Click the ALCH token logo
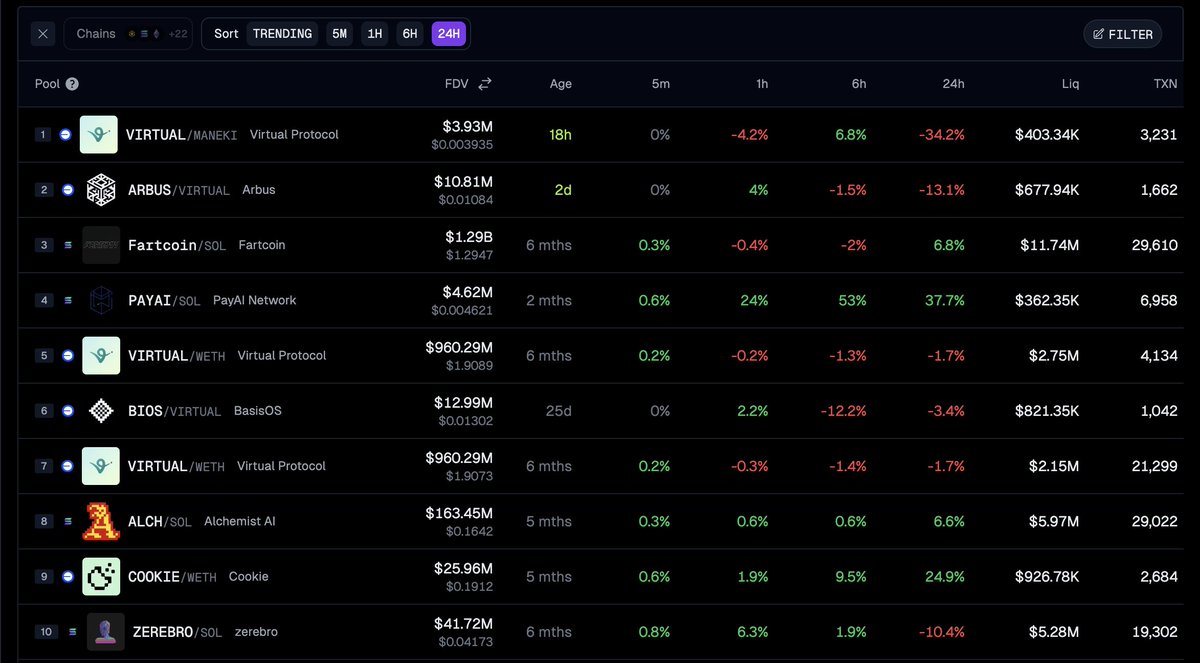 pos(101,521)
